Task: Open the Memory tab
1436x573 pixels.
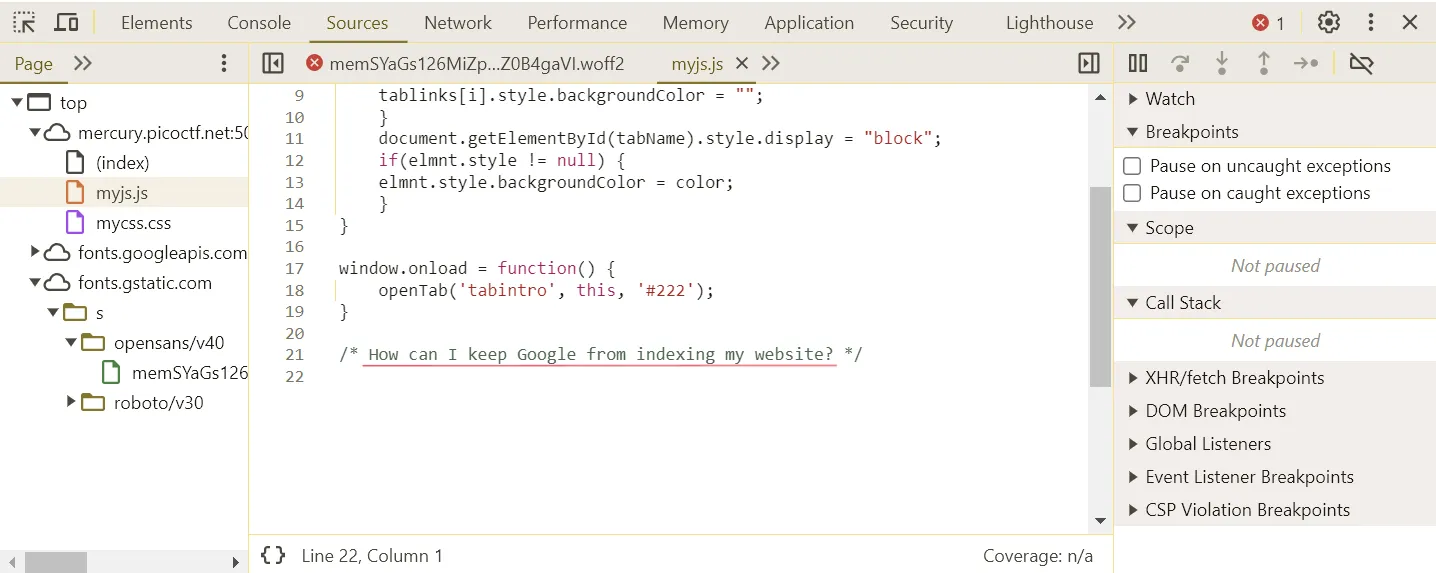Action: tap(695, 22)
